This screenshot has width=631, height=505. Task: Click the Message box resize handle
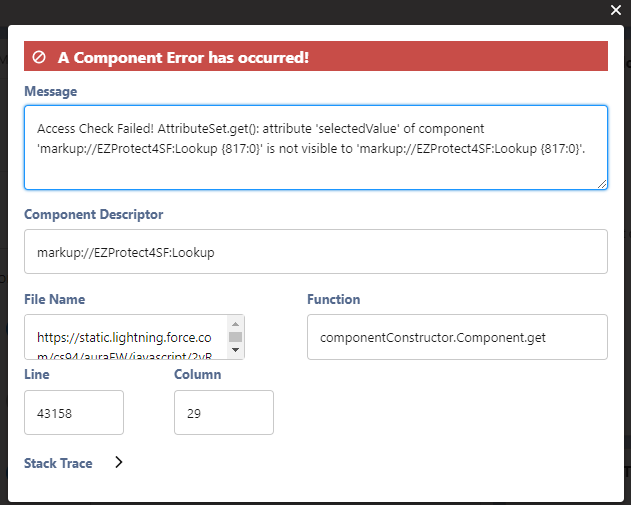602,184
